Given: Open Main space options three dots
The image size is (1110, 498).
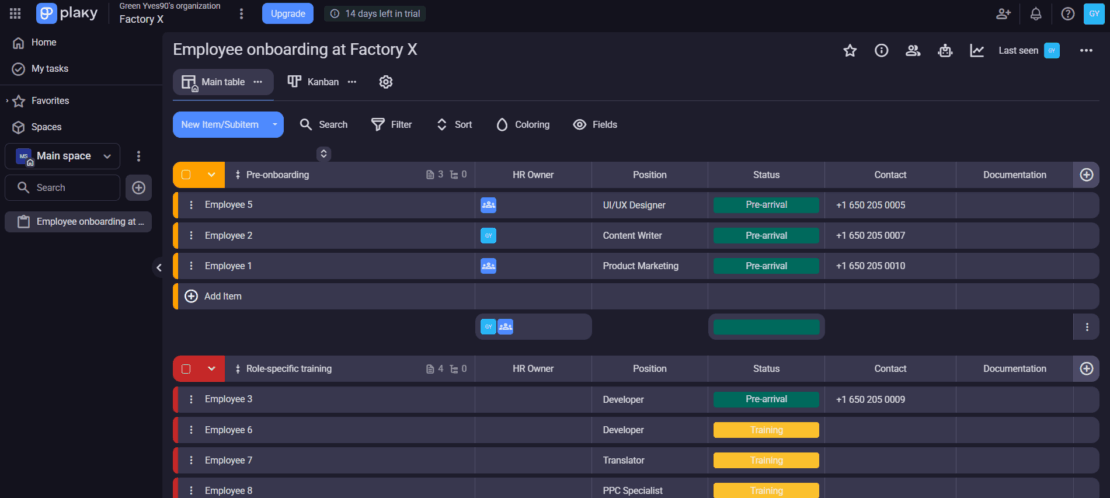Looking at the screenshot, I should (139, 156).
